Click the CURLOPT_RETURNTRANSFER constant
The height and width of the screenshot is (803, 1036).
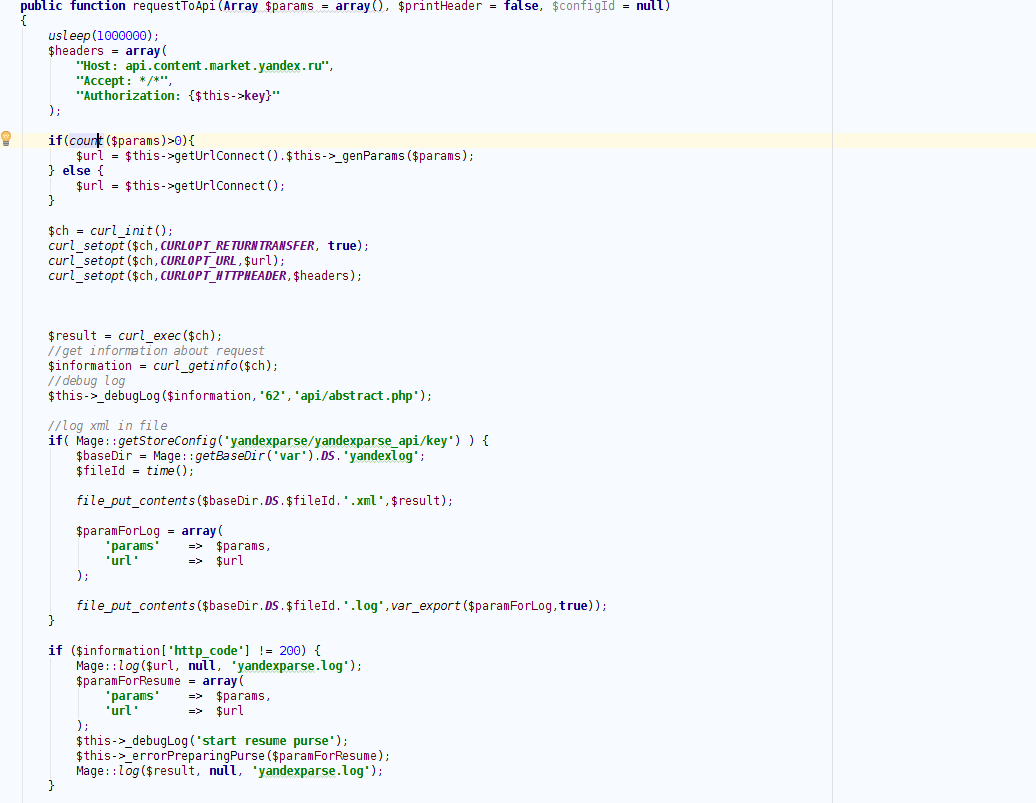point(237,245)
